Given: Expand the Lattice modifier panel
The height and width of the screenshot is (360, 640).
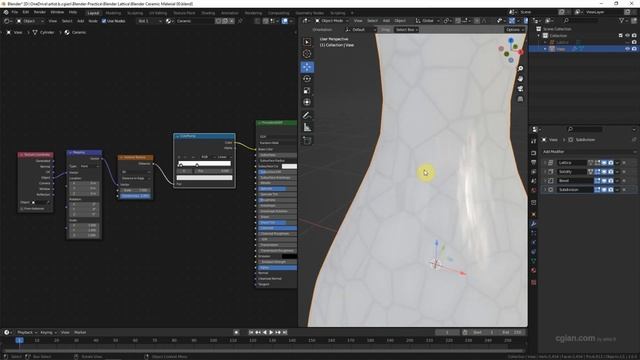Looking at the screenshot, I should pyautogui.click(x=545, y=162).
